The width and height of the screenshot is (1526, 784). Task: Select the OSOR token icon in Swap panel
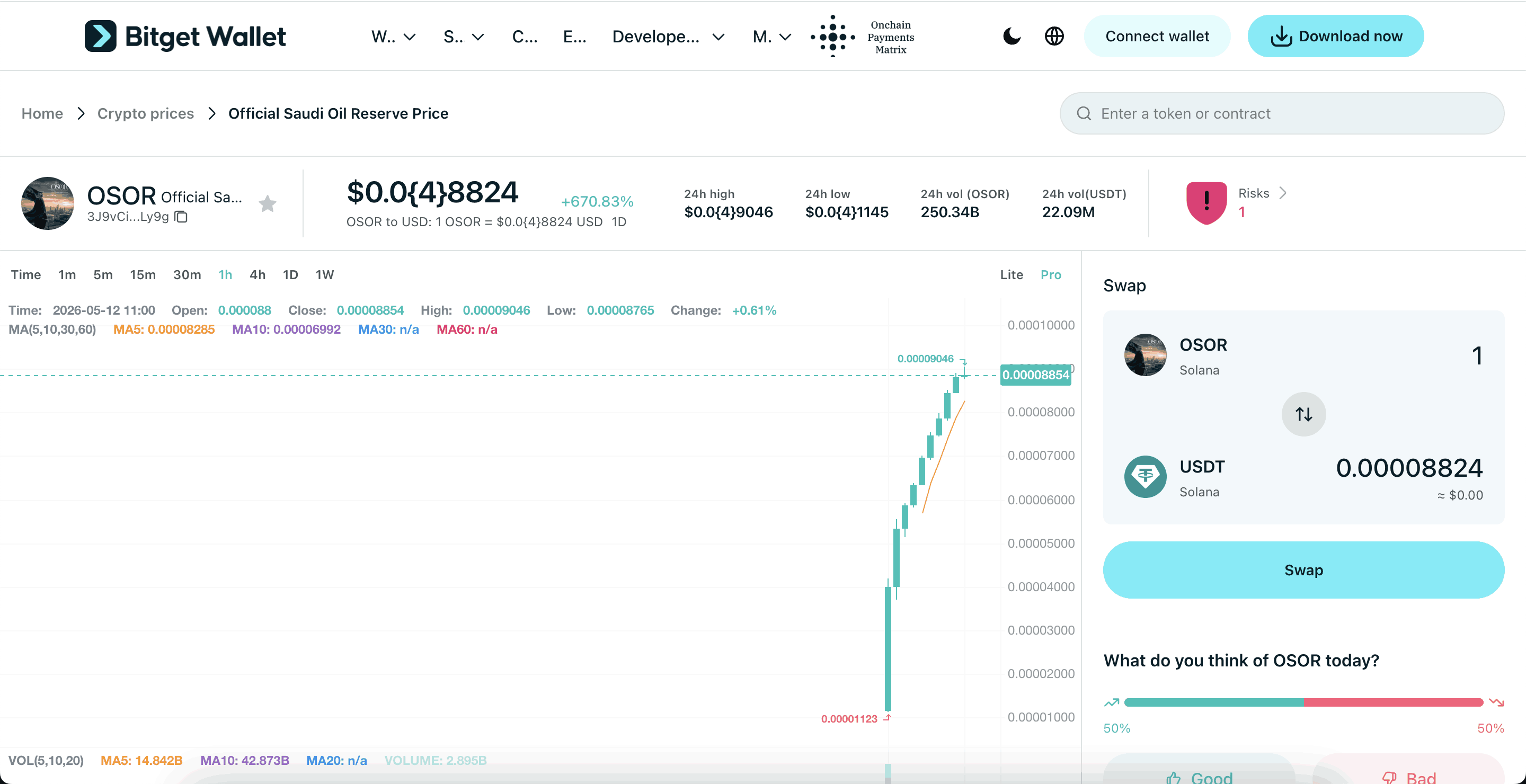point(1145,355)
